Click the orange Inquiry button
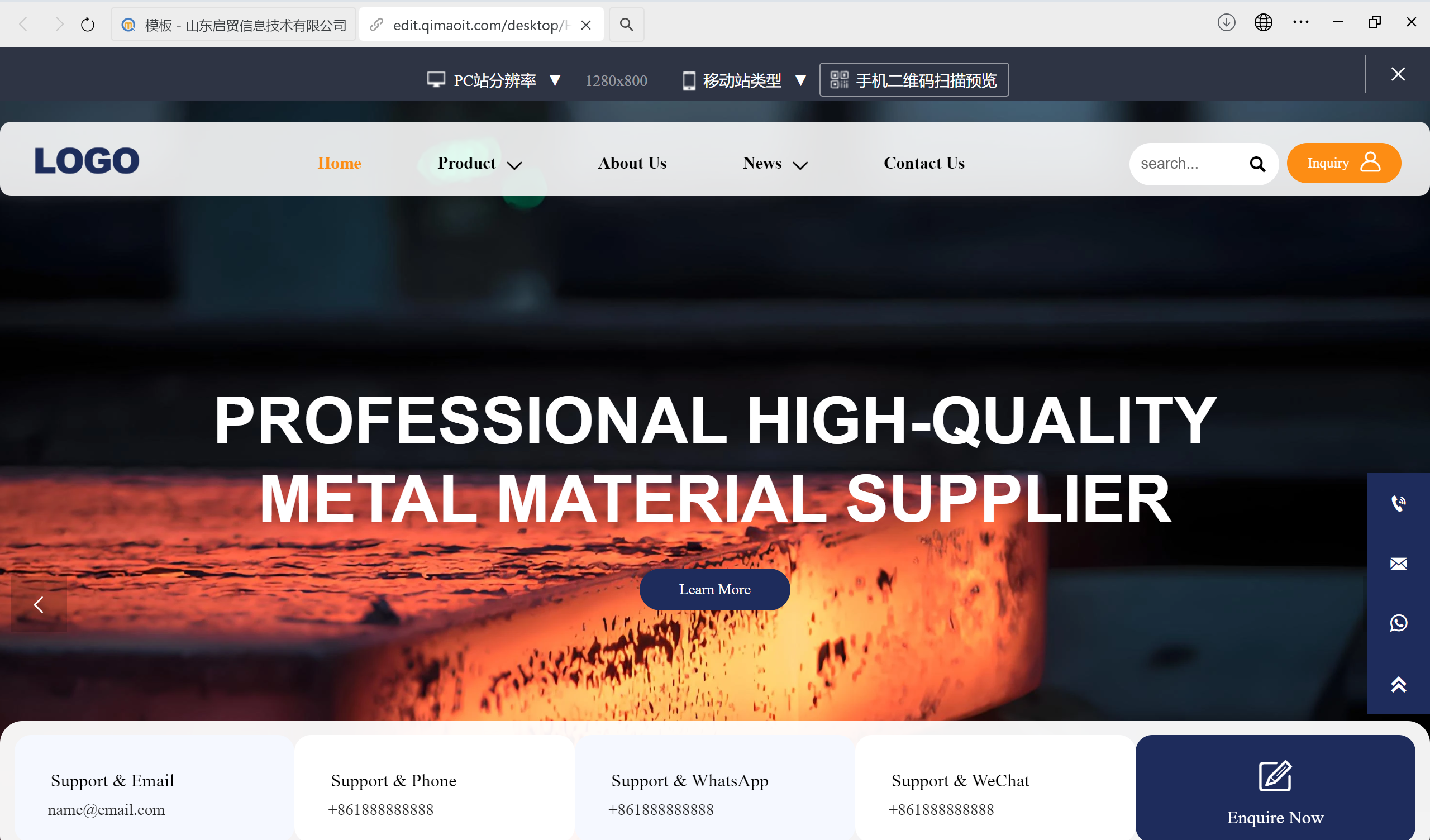 pos(1343,164)
